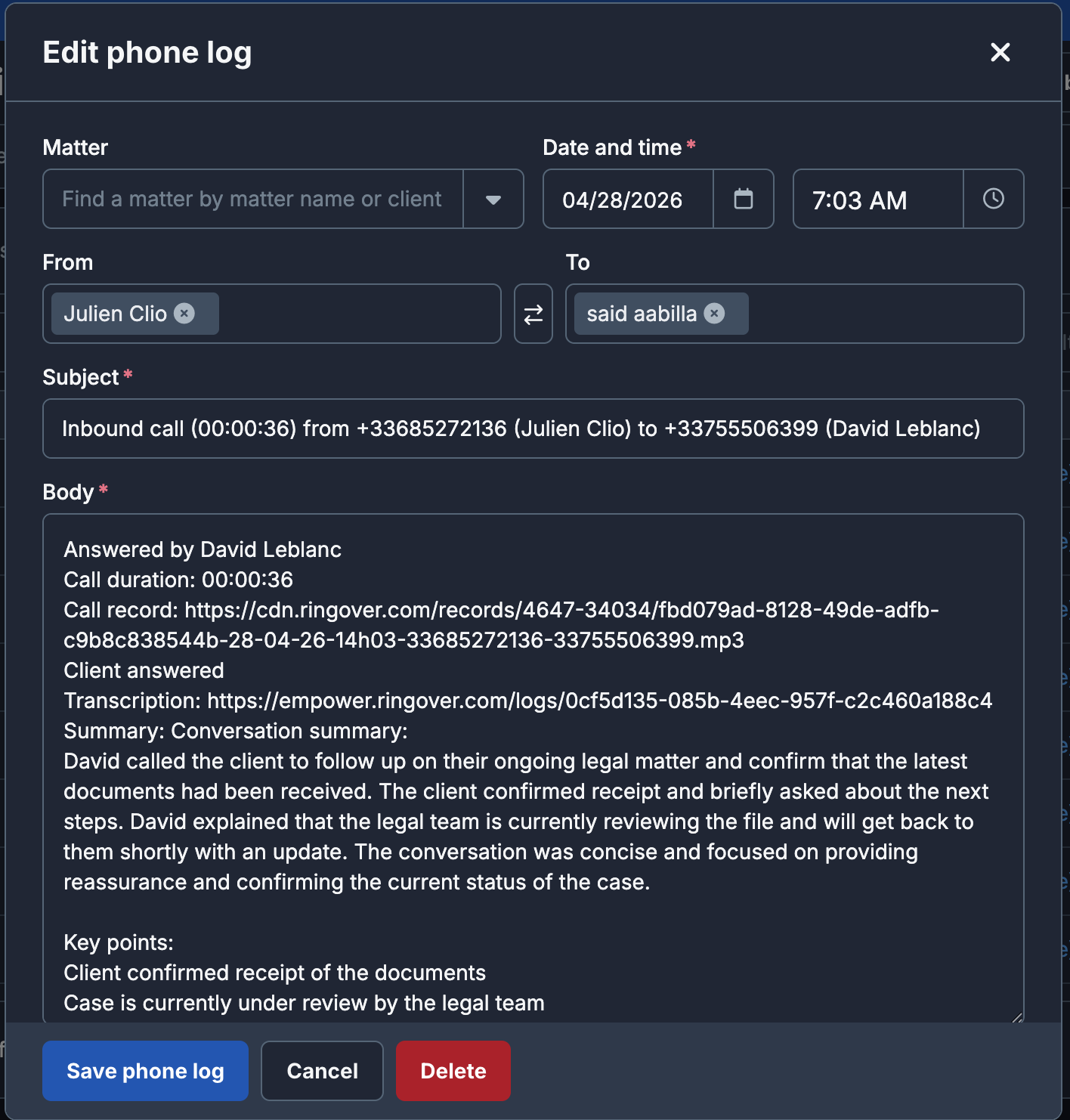Click the date field showing 04/28/2026
The image size is (1070, 1120).
(627, 200)
